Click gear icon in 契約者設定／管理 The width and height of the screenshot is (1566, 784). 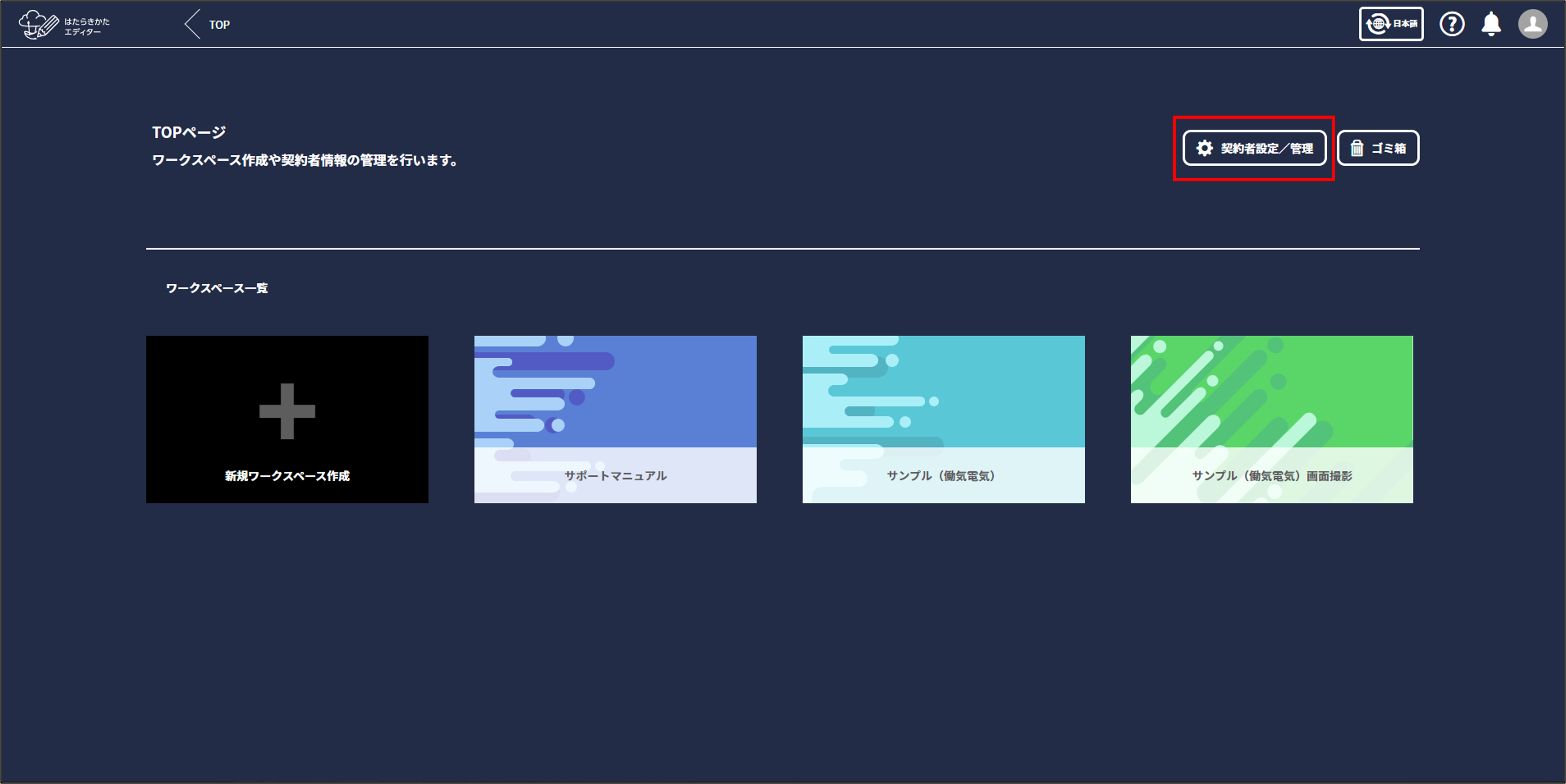click(x=1204, y=148)
